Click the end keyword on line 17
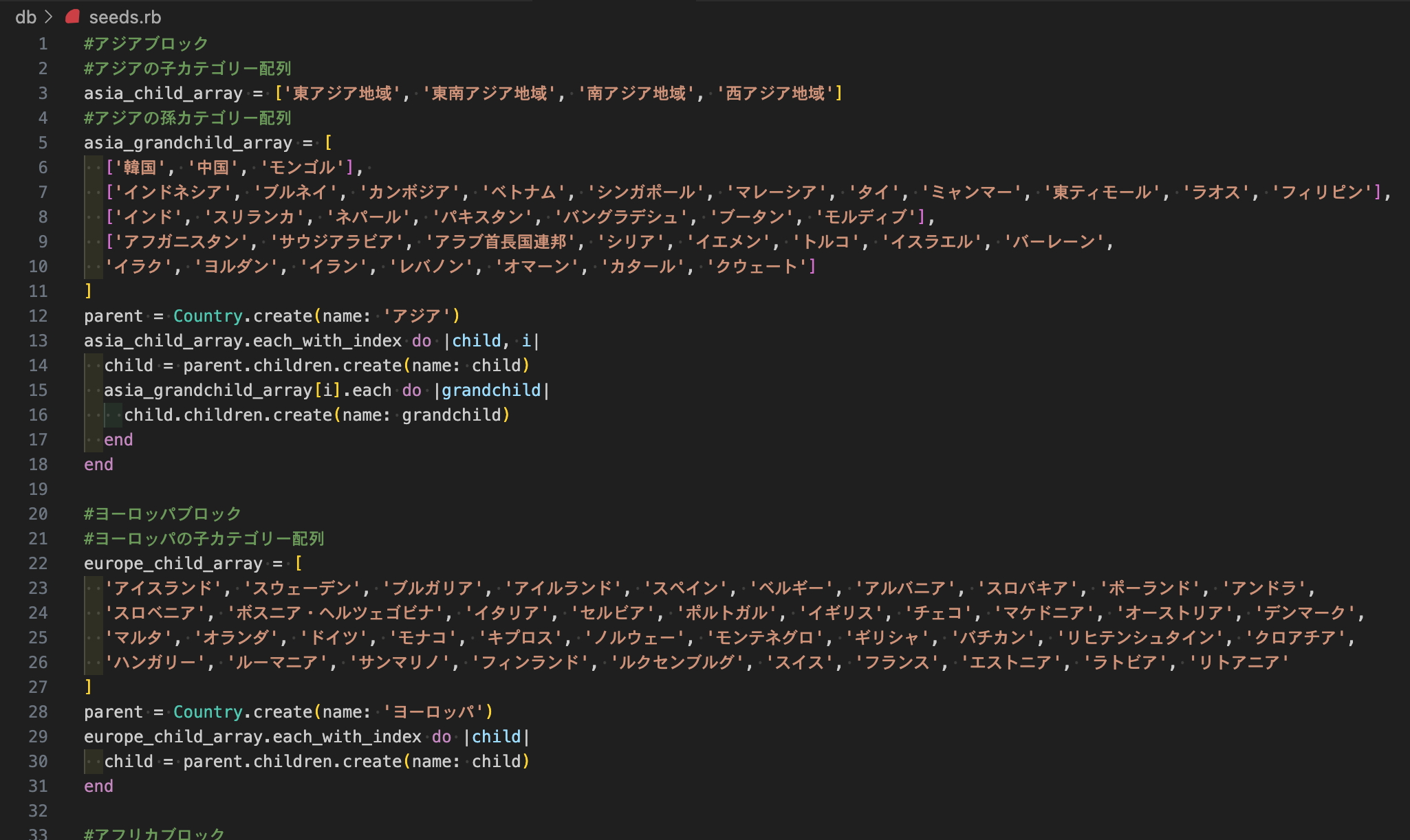Viewport: 1410px width, 840px height. click(118, 440)
